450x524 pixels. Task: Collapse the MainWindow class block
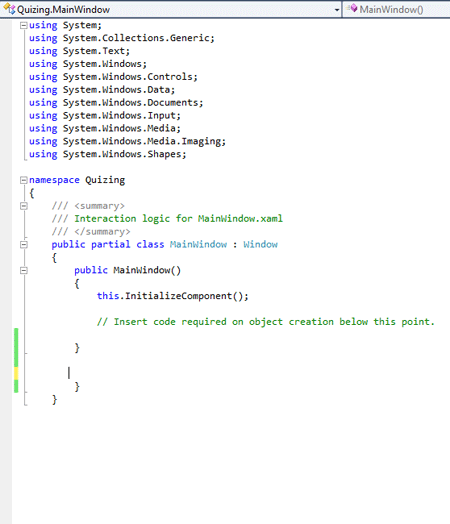pyautogui.click(x=23, y=245)
